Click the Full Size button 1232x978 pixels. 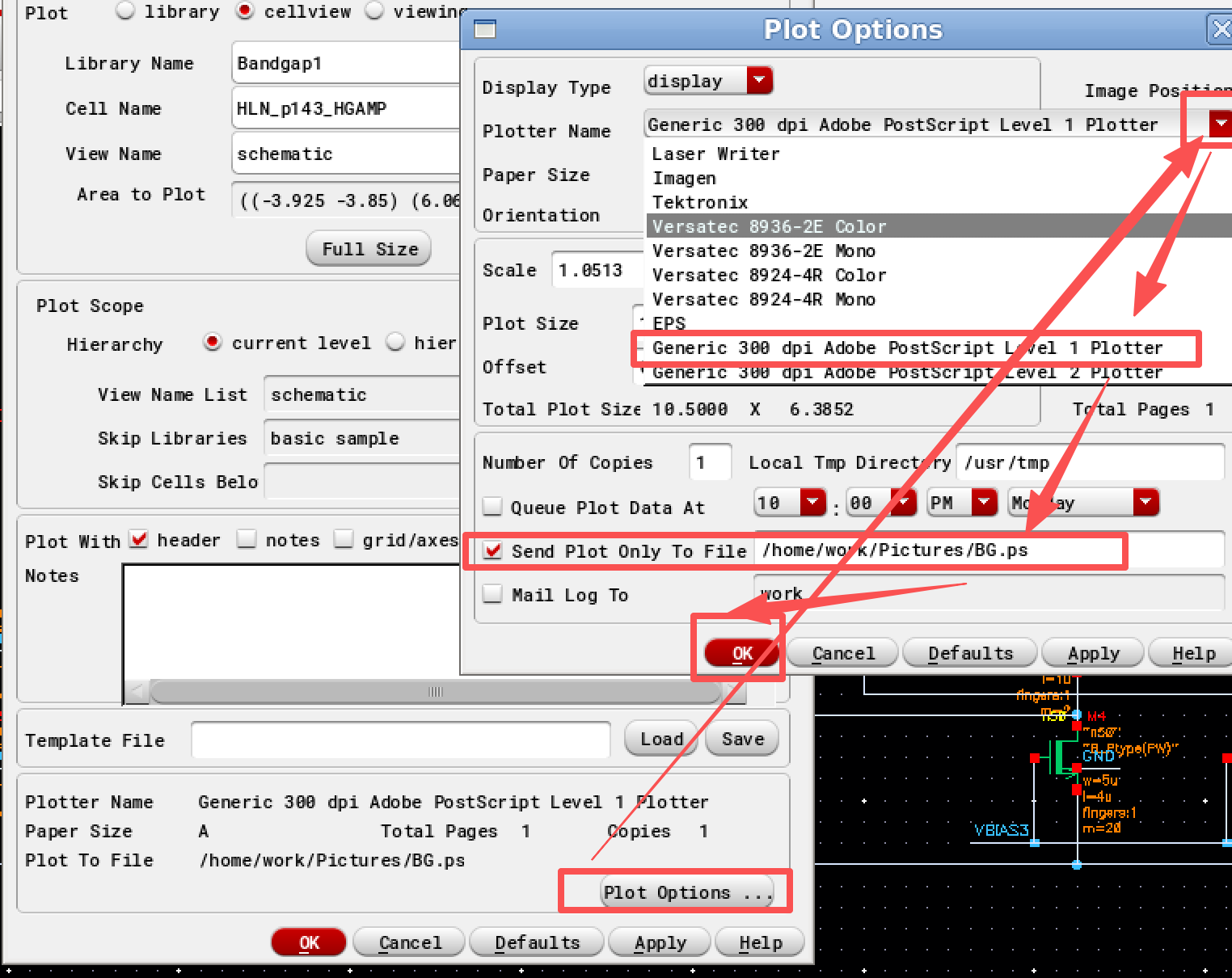tap(369, 248)
